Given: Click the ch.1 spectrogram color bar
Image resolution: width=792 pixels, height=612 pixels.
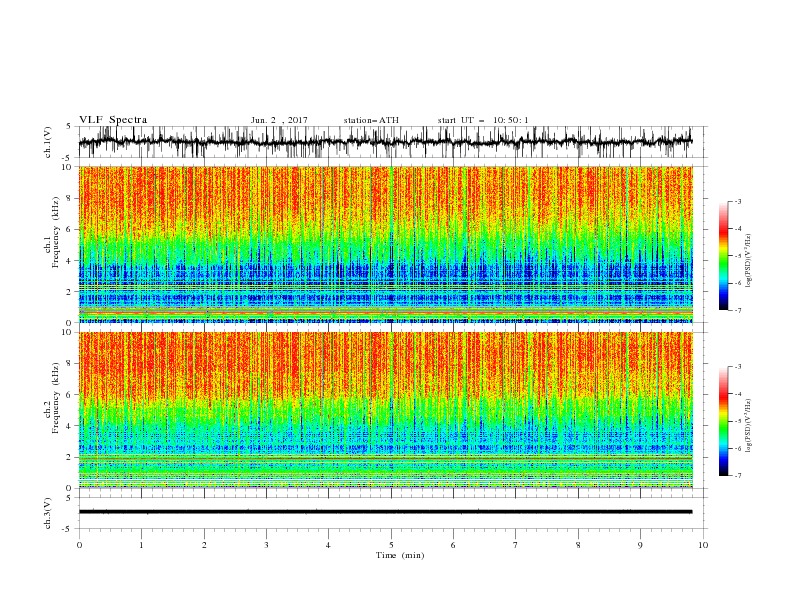Looking at the screenshot, I should pos(724,256).
